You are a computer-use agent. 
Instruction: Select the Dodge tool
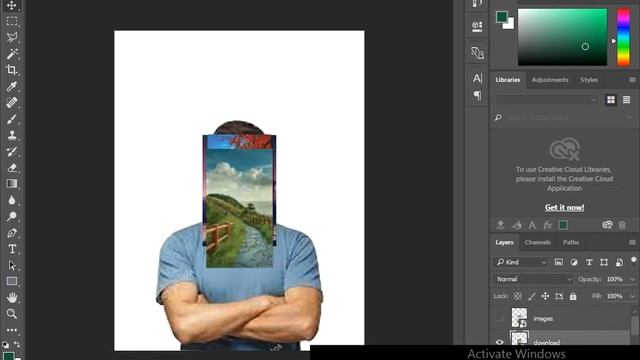tap(11, 216)
